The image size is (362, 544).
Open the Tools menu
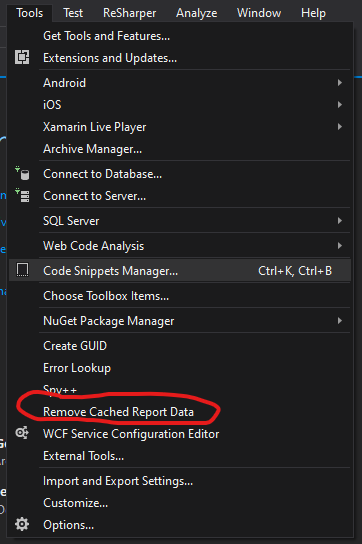coord(30,13)
